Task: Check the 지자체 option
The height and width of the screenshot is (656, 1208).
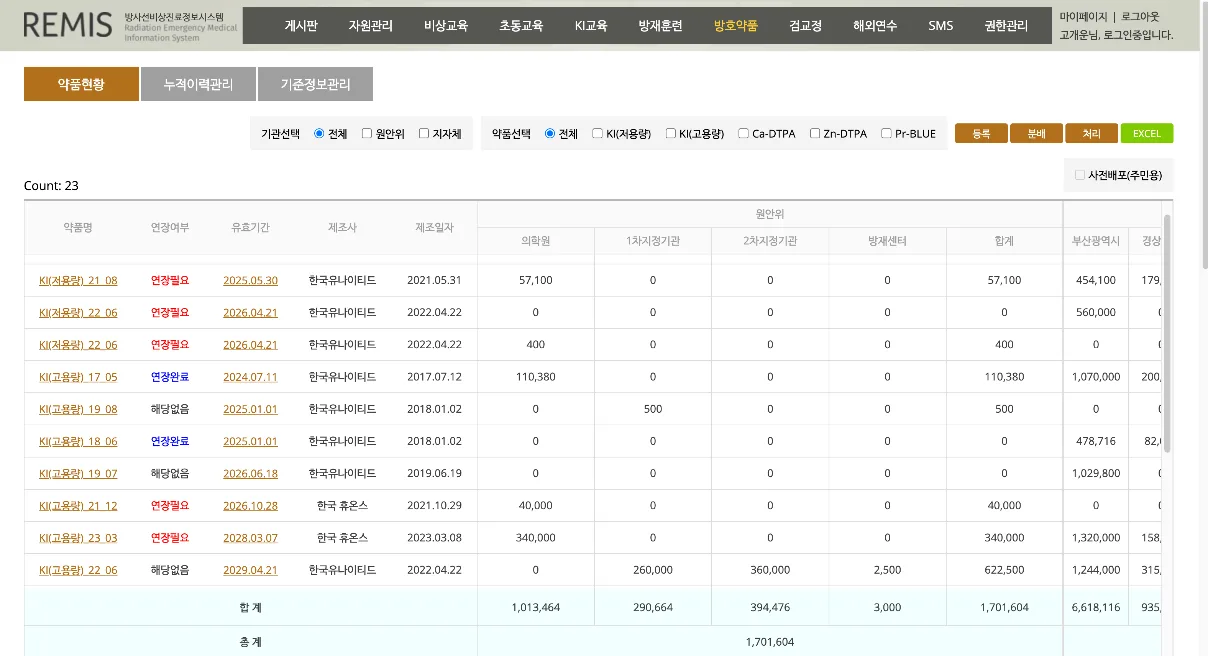Action: point(424,133)
